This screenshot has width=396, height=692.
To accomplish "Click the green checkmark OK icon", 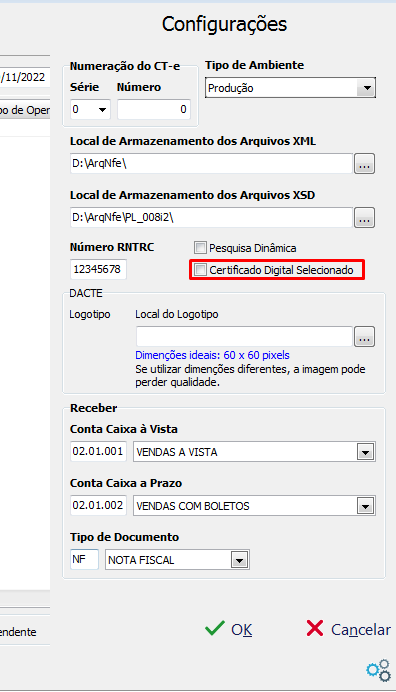I will 215,628.
